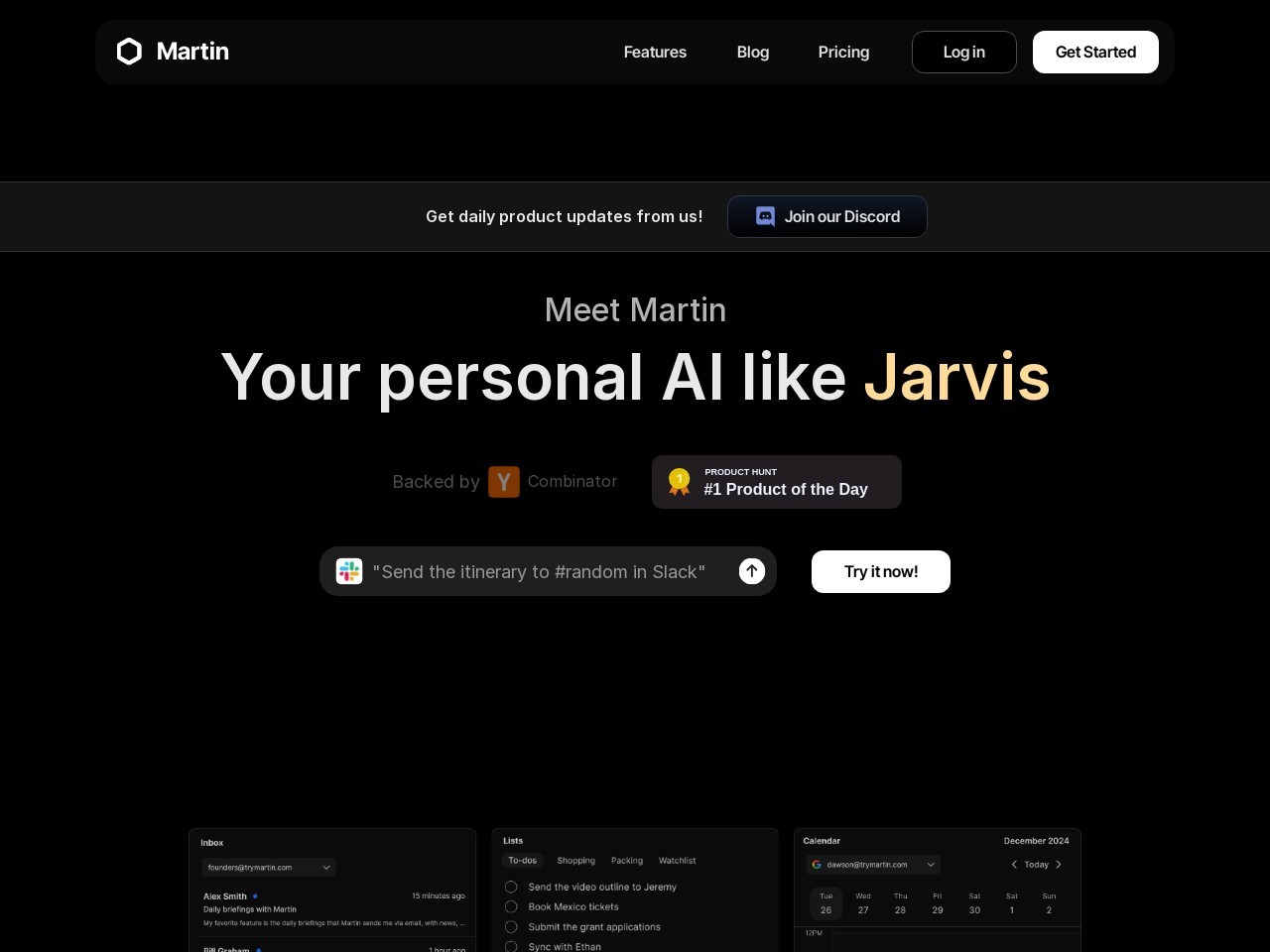This screenshot has height=952, width=1270.
Task: Click the 'Inbox' panel title
Action: [x=212, y=843]
